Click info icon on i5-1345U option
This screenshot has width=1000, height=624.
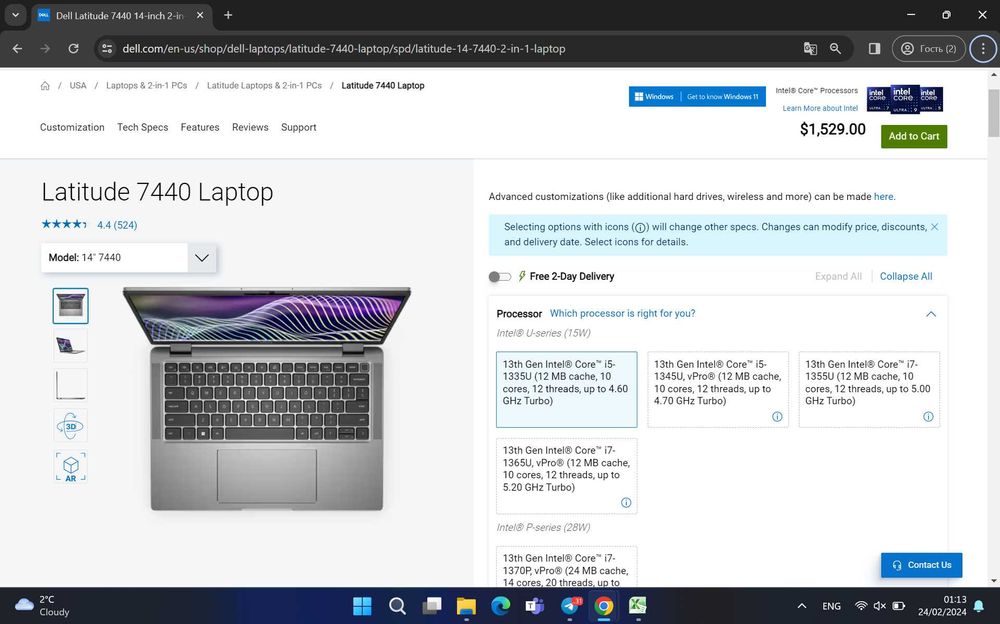click(777, 417)
